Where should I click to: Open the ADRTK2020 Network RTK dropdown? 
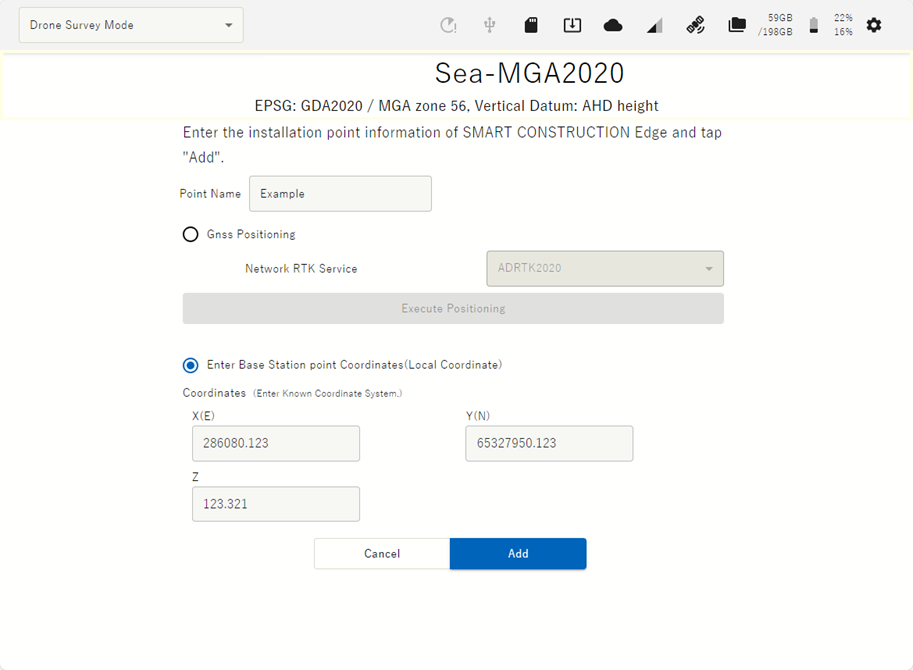[x=605, y=268]
